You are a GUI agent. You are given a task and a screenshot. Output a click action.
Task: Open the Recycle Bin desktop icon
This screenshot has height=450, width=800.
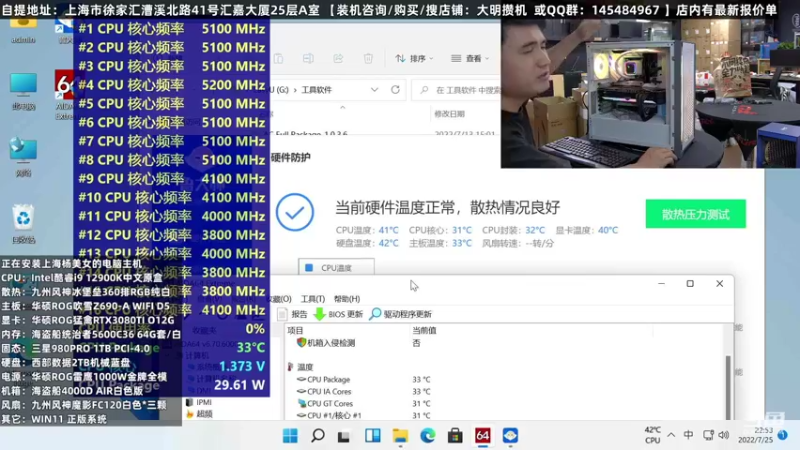click(x=23, y=224)
